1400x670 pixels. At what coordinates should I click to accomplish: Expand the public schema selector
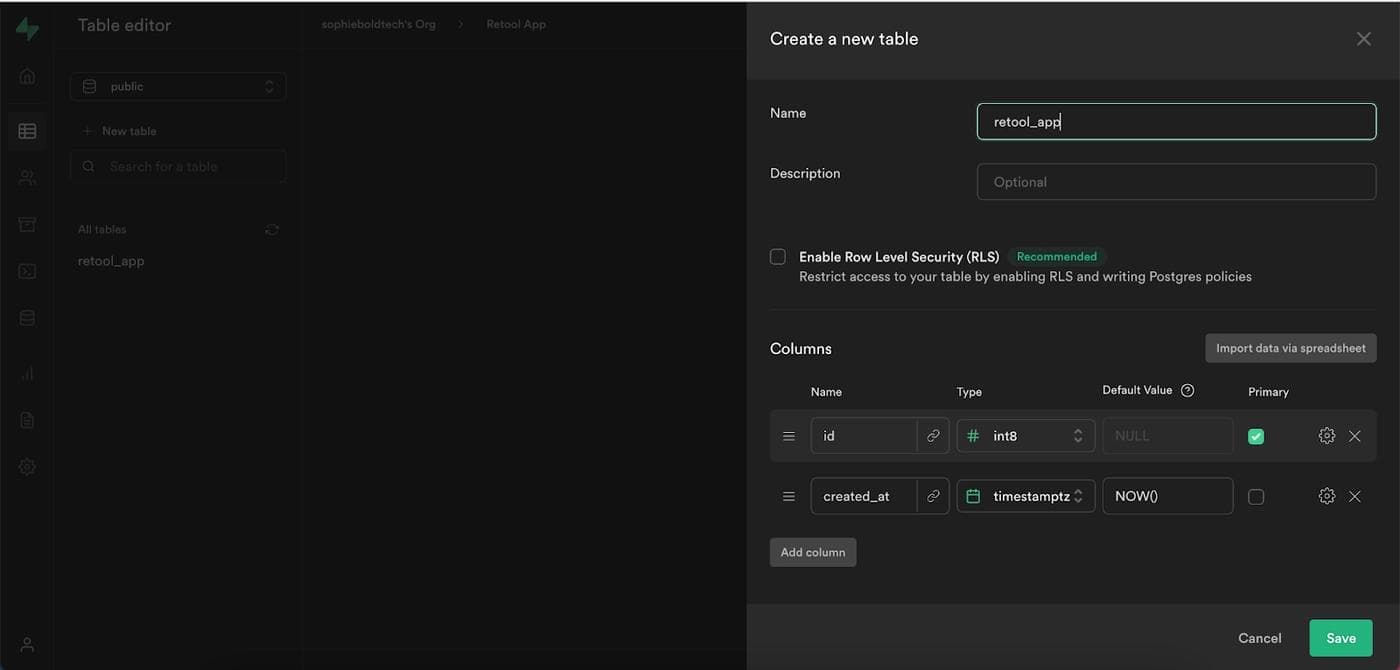point(178,87)
